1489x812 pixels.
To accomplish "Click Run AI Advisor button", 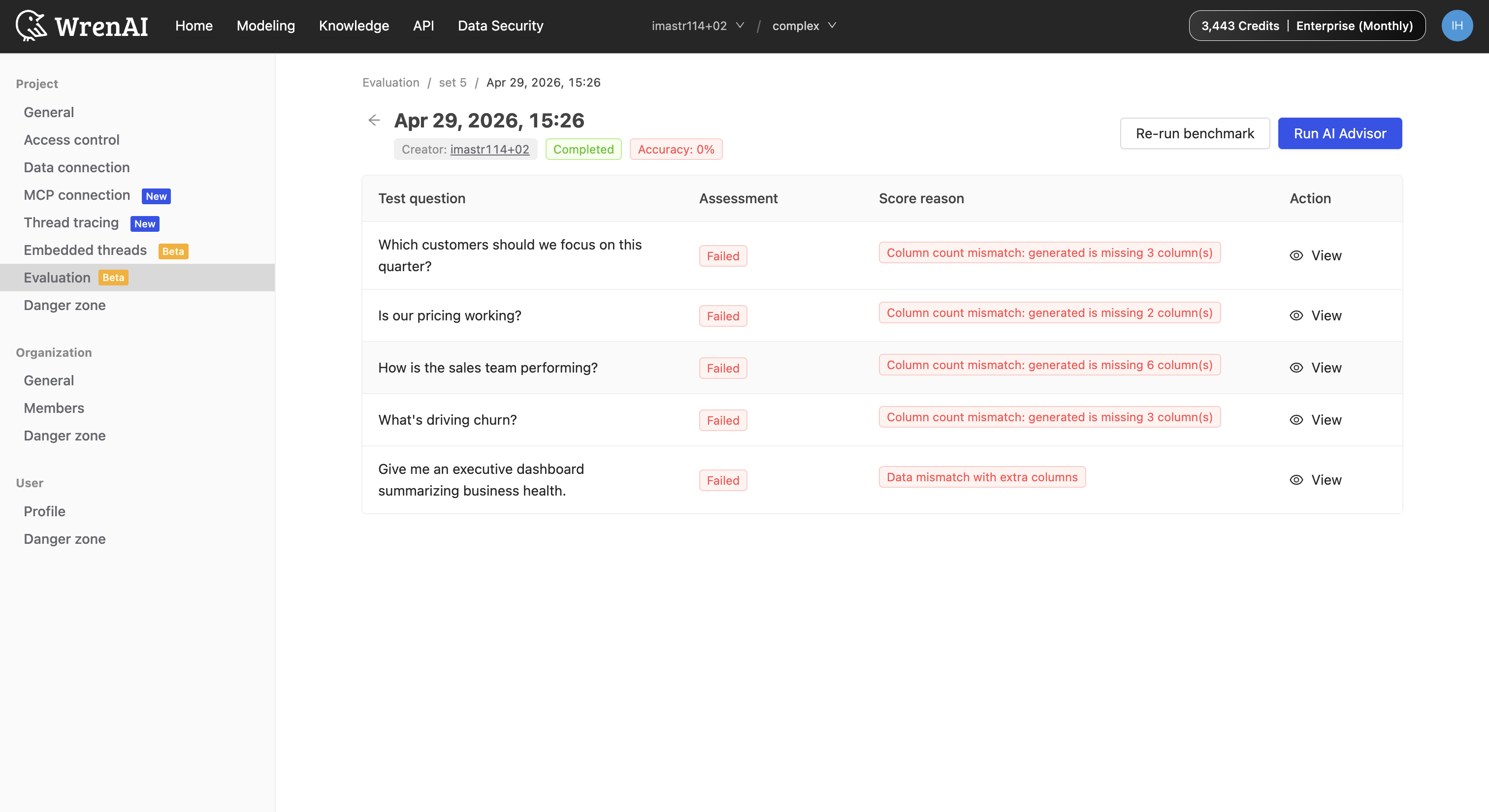I will (x=1340, y=133).
